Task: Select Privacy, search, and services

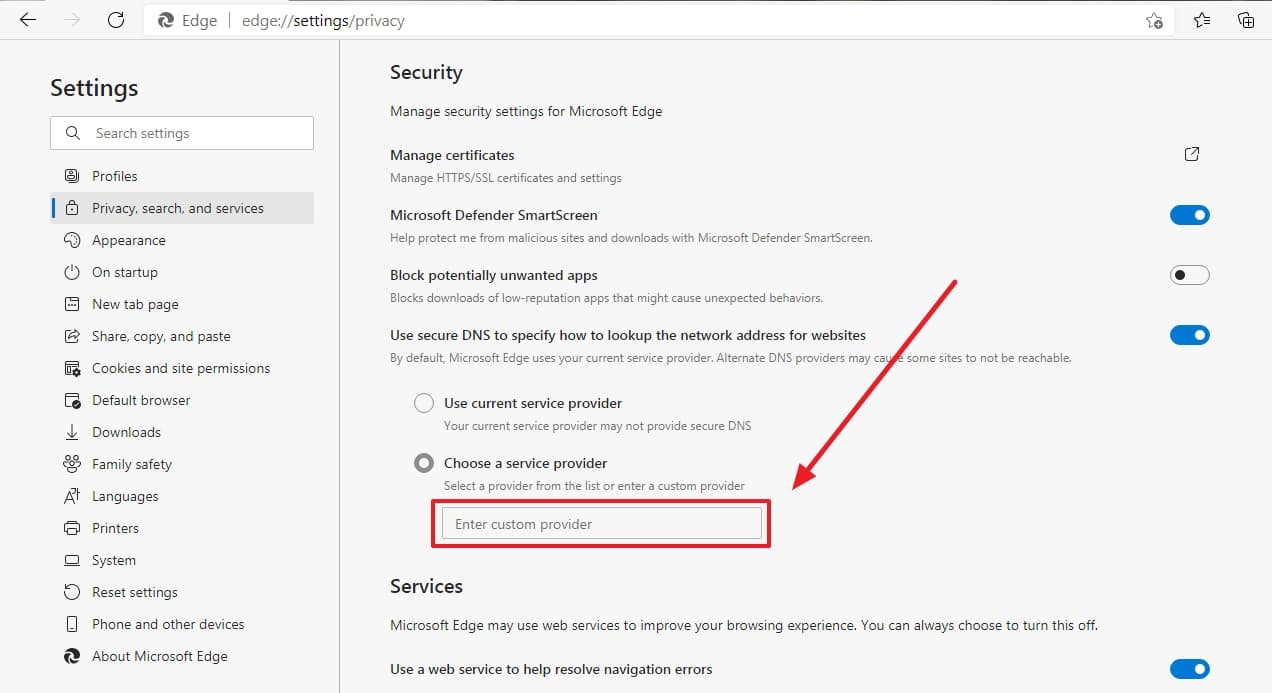Action: click(x=177, y=207)
